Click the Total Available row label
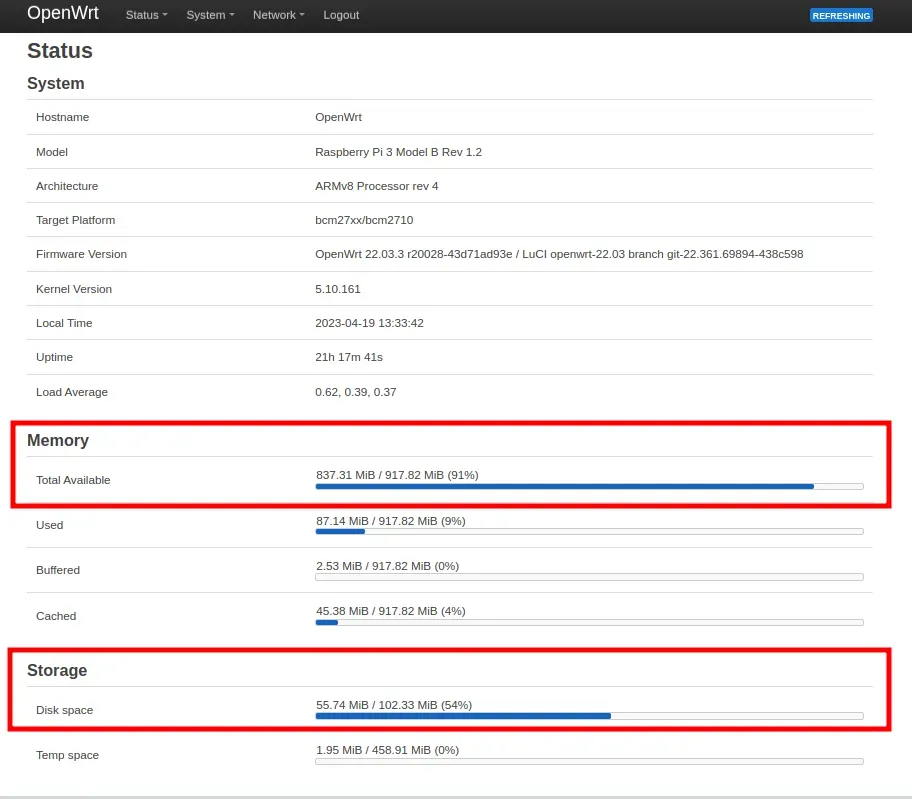Viewport: 912px width, 799px height. 73,480
